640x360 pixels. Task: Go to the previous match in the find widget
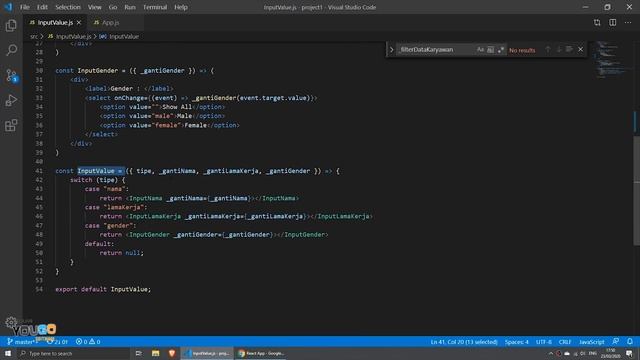[x=548, y=49]
